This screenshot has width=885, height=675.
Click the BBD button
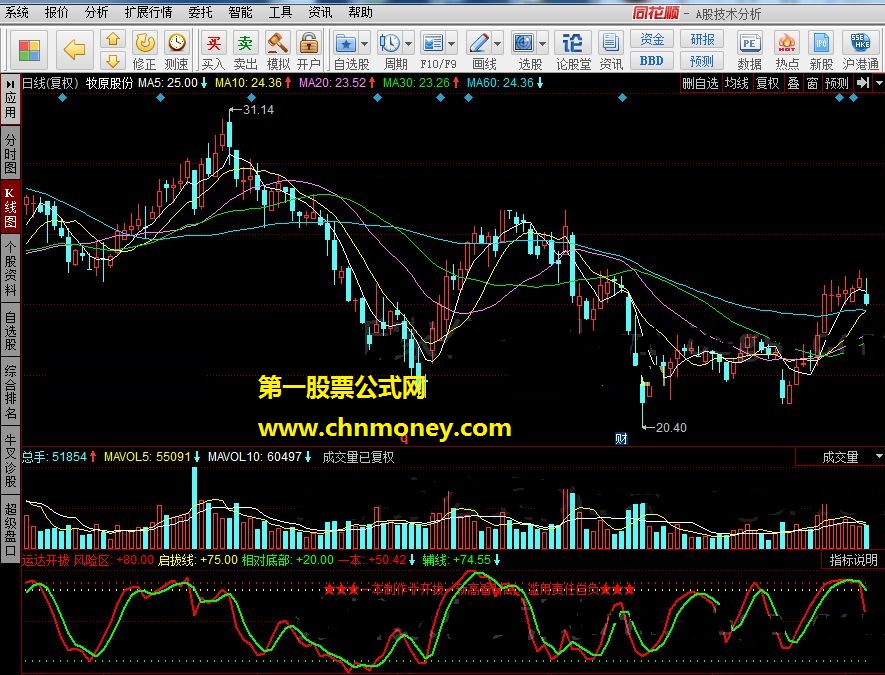coord(652,60)
